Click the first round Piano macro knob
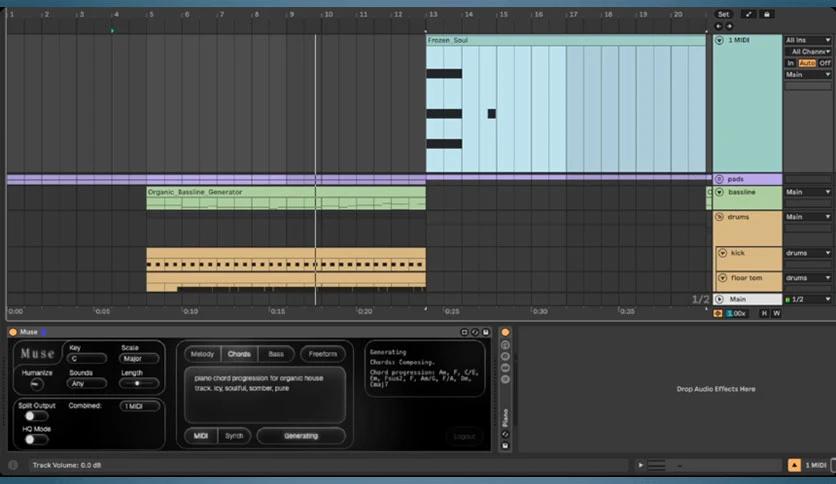Image resolution: width=836 pixels, height=484 pixels. 505,345
